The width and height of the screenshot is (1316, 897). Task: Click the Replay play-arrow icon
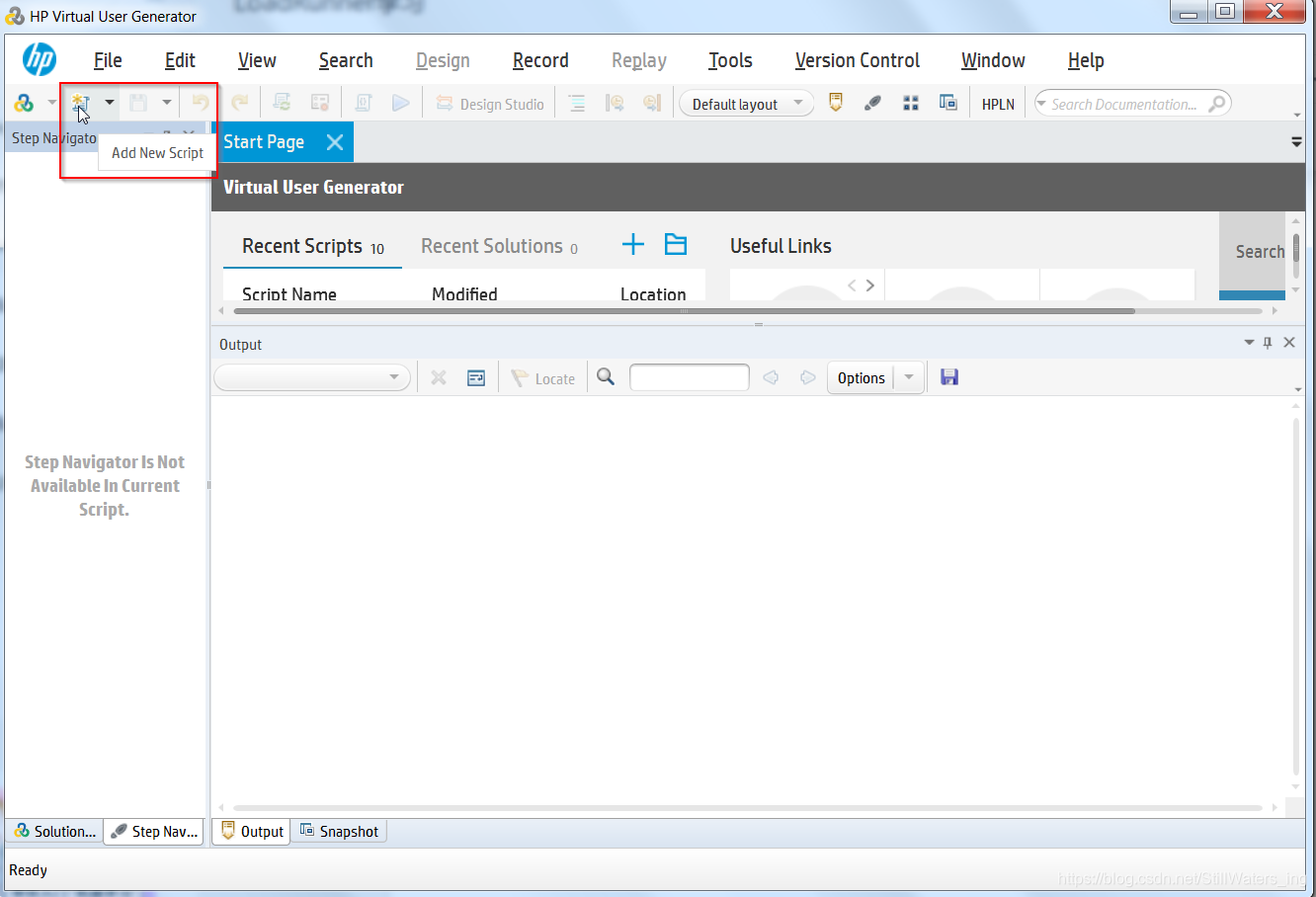point(400,103)
